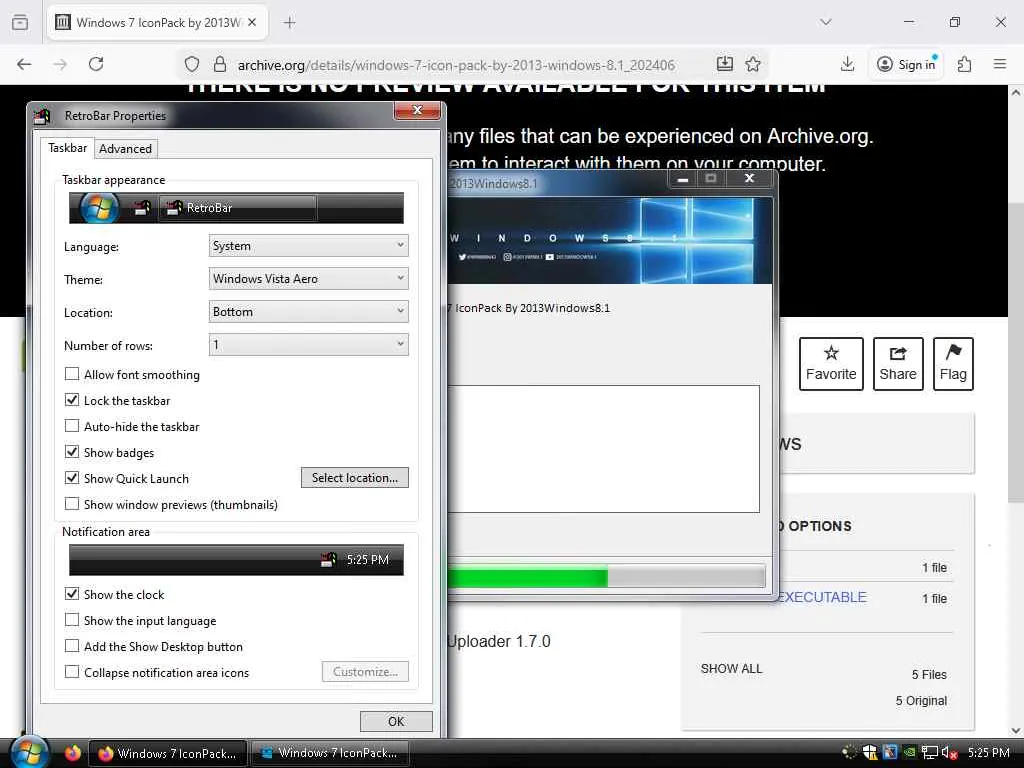Open the Location dropdown set to Bottom
The width and height of the screenshot is (1024, 768).
point(308,312)
